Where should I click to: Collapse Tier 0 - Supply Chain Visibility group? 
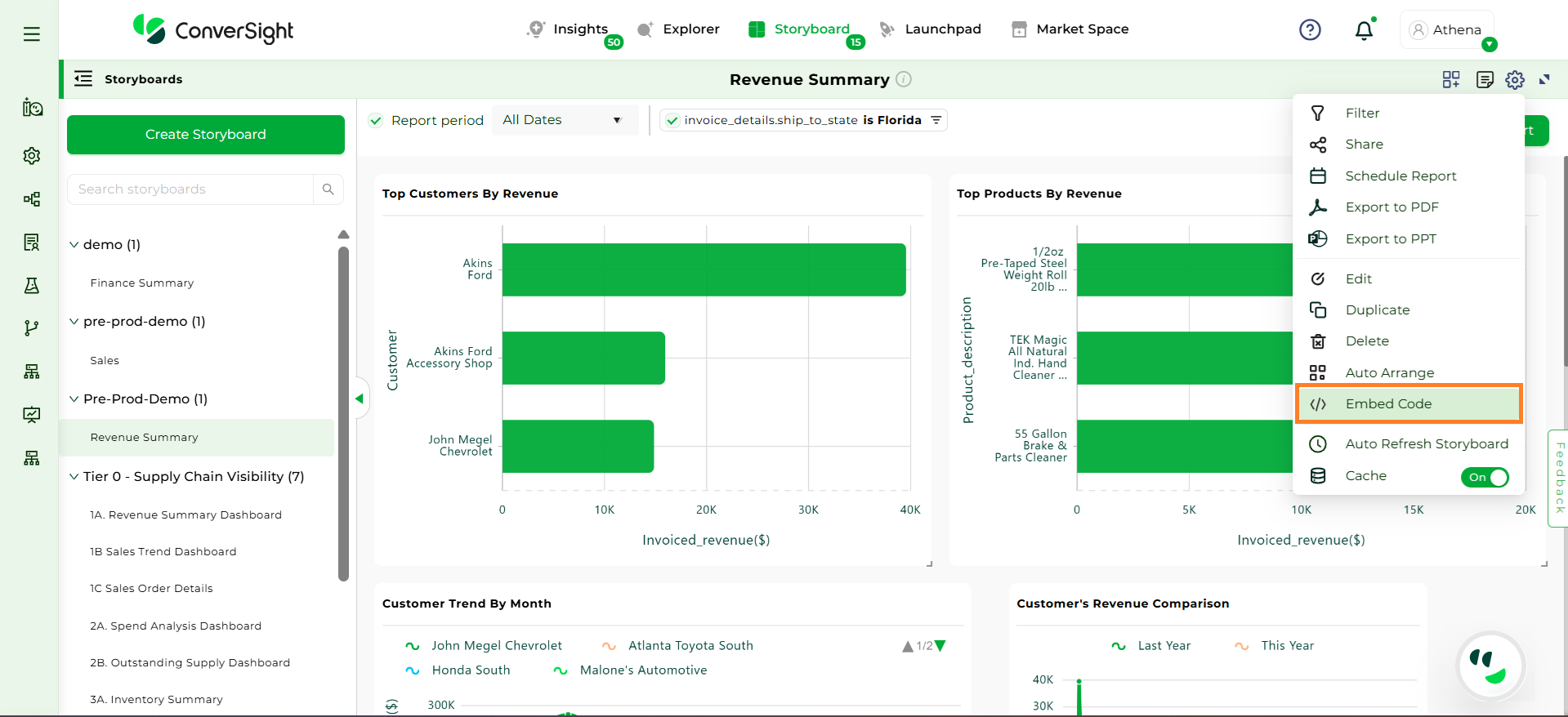(x=74, y=477)
